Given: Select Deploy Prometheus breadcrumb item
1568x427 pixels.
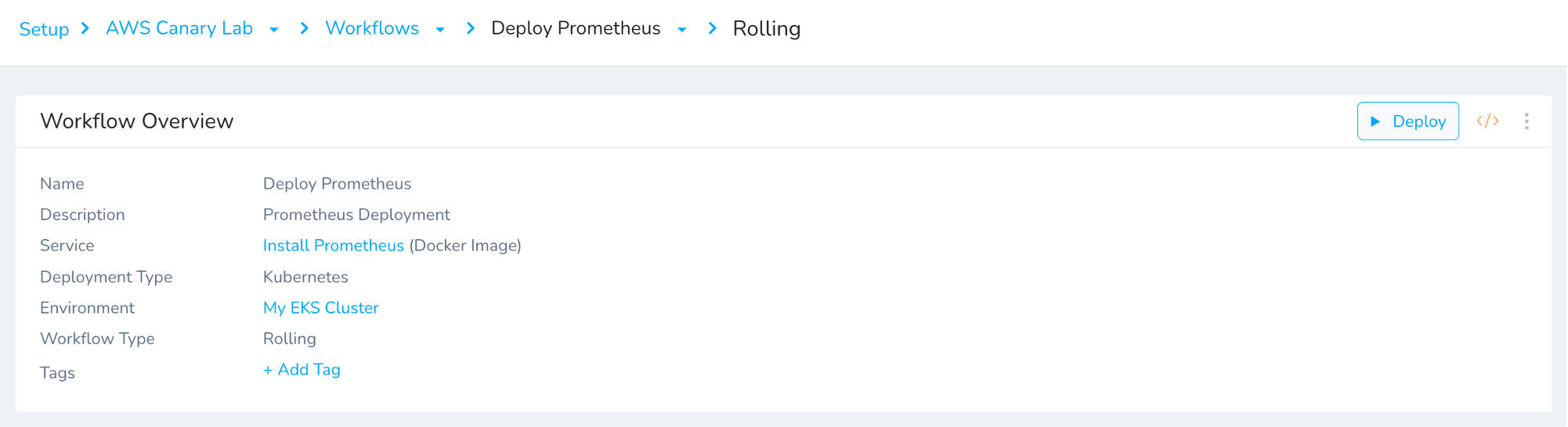Looking at the screenshot, I should click(576, 28).
